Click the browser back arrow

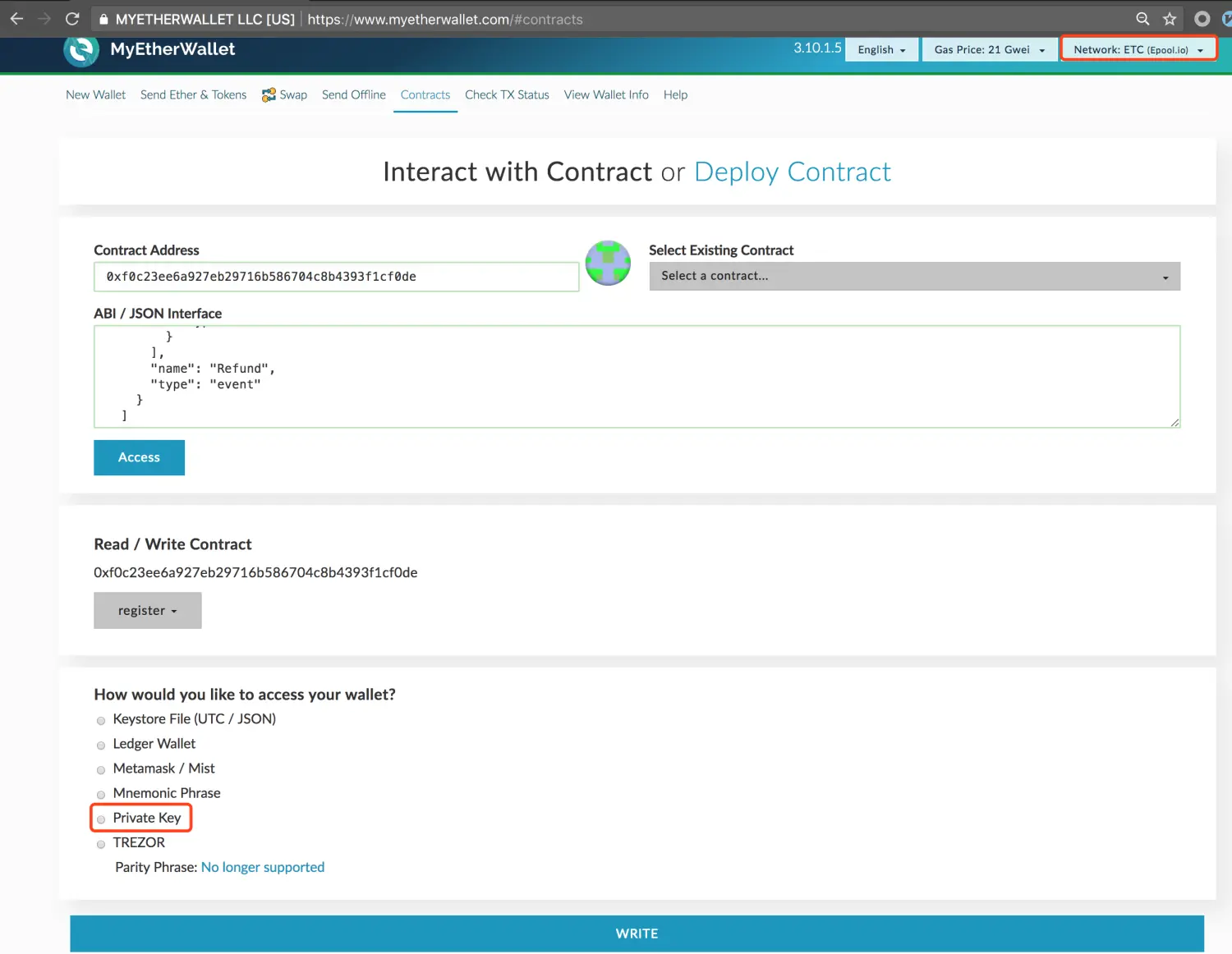(16, 18)
